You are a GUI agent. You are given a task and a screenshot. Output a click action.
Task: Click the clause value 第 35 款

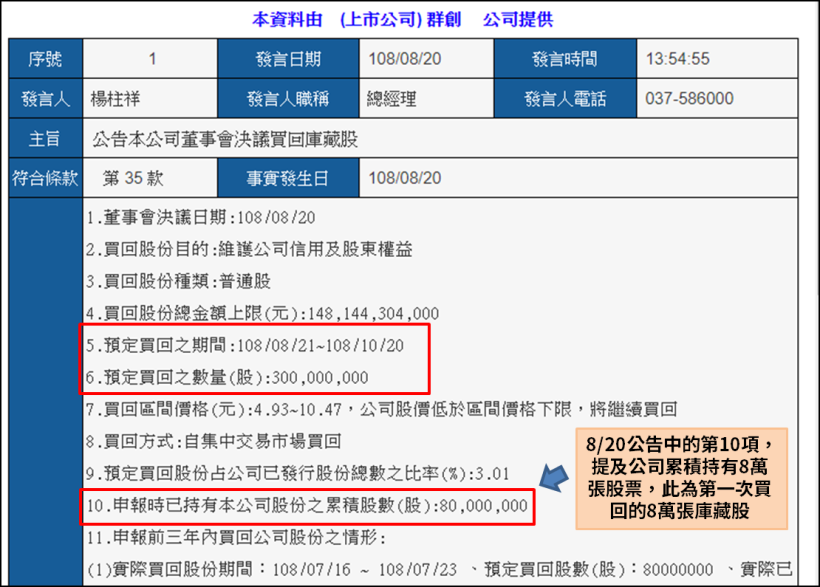133,178
